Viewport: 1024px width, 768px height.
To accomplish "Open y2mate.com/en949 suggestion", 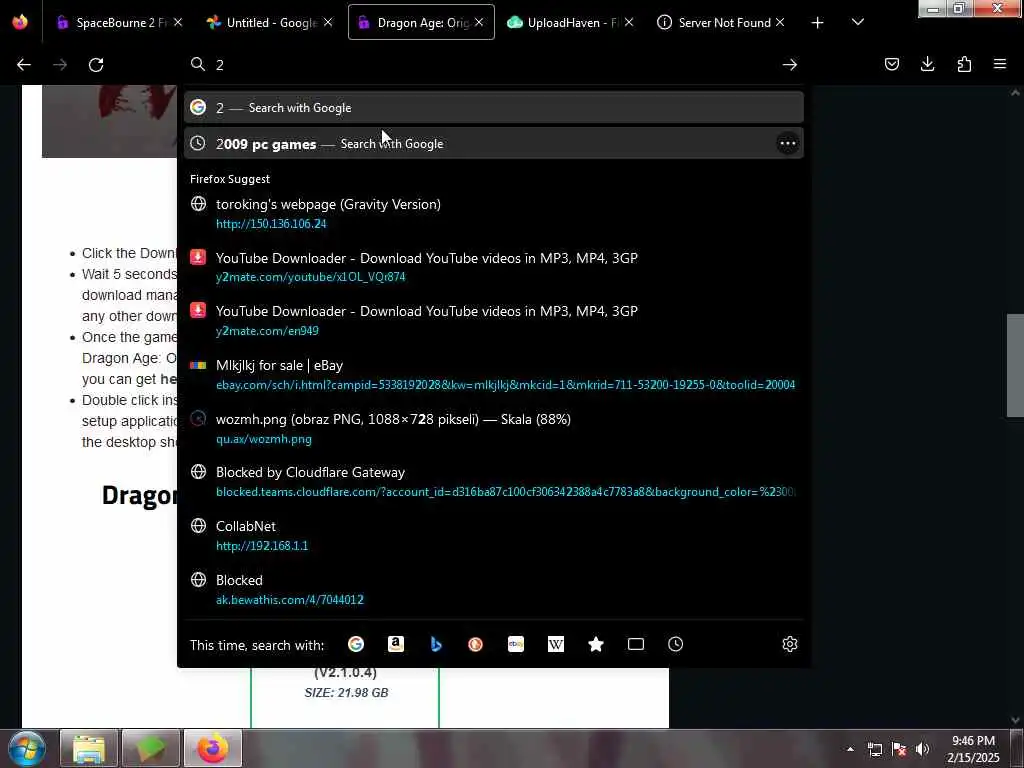I will point(493,321).
